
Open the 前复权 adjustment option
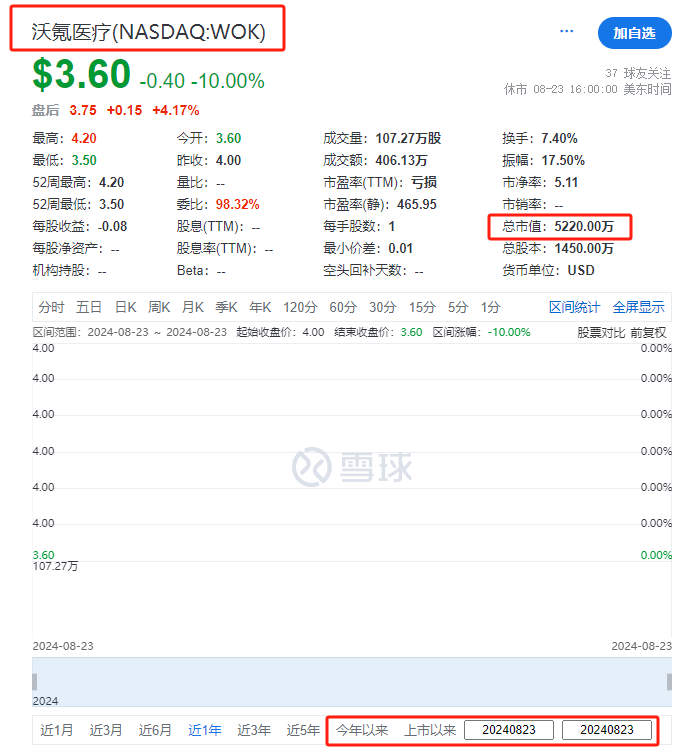(x=648, y=332)
